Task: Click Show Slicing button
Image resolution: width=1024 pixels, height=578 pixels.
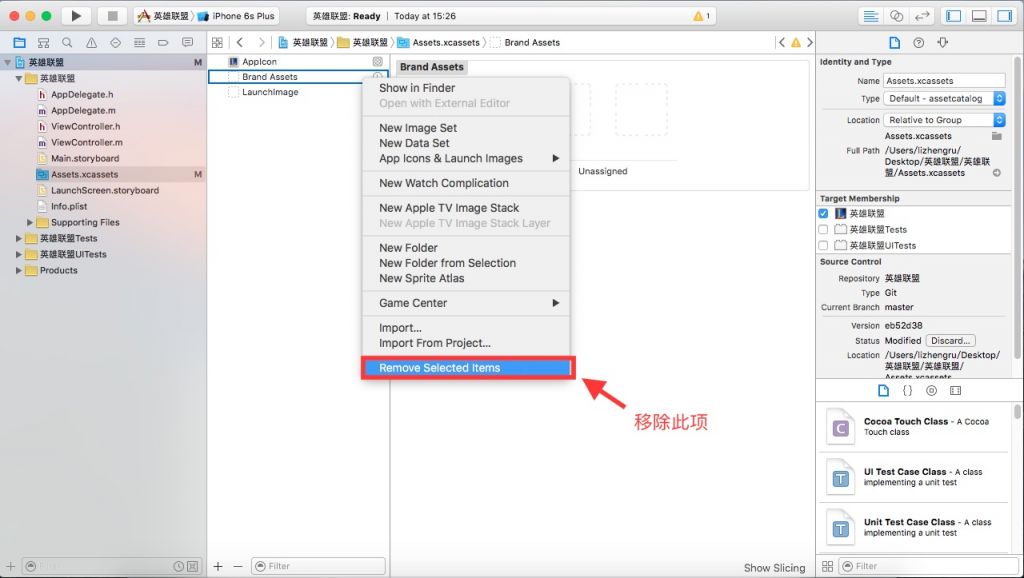Action: pyautogui.click(x=774, y=568)
